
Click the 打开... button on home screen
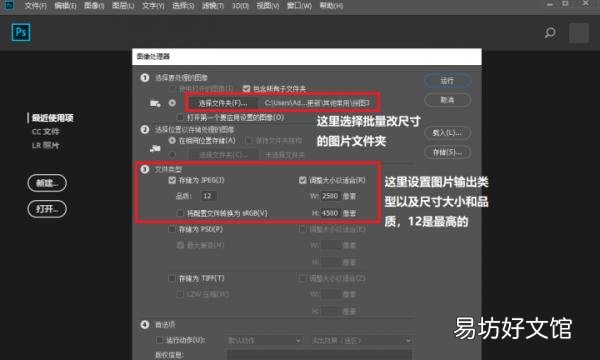pyautogui.click(x=47, y=209)
